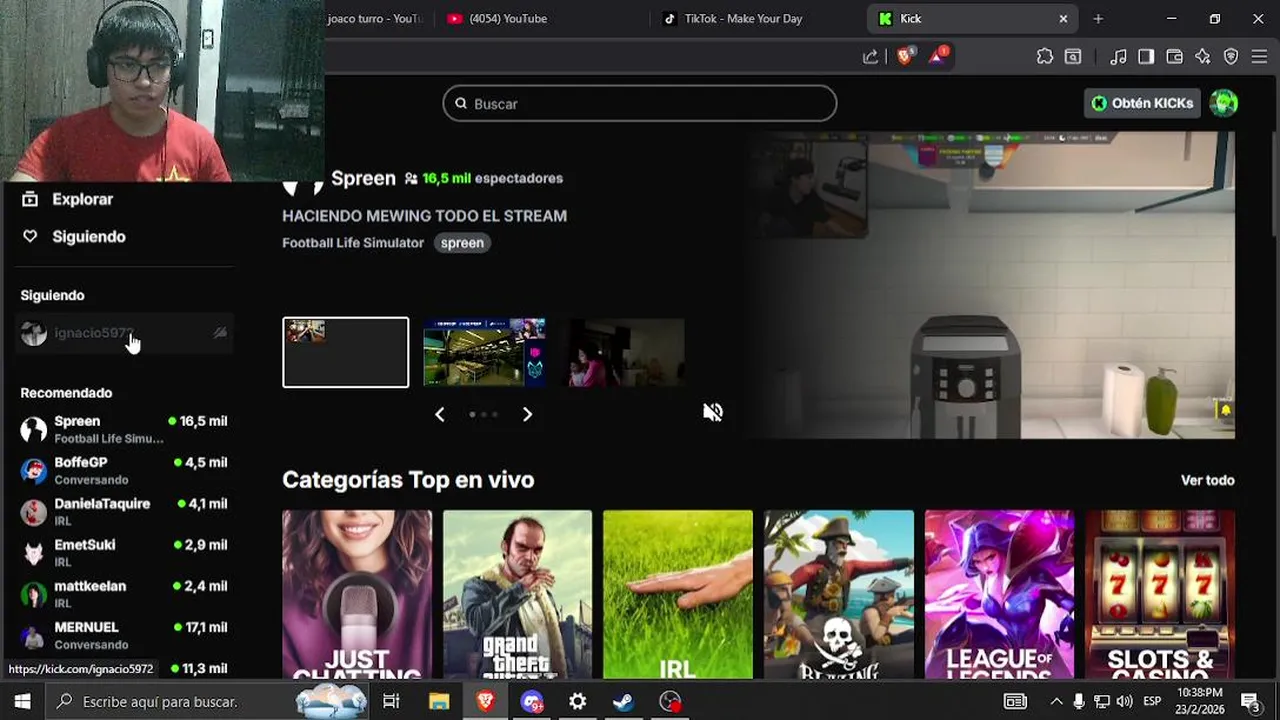Open the Explorar sidebar item
This screenshot has width=1280, height=720.
click(68, 199)
